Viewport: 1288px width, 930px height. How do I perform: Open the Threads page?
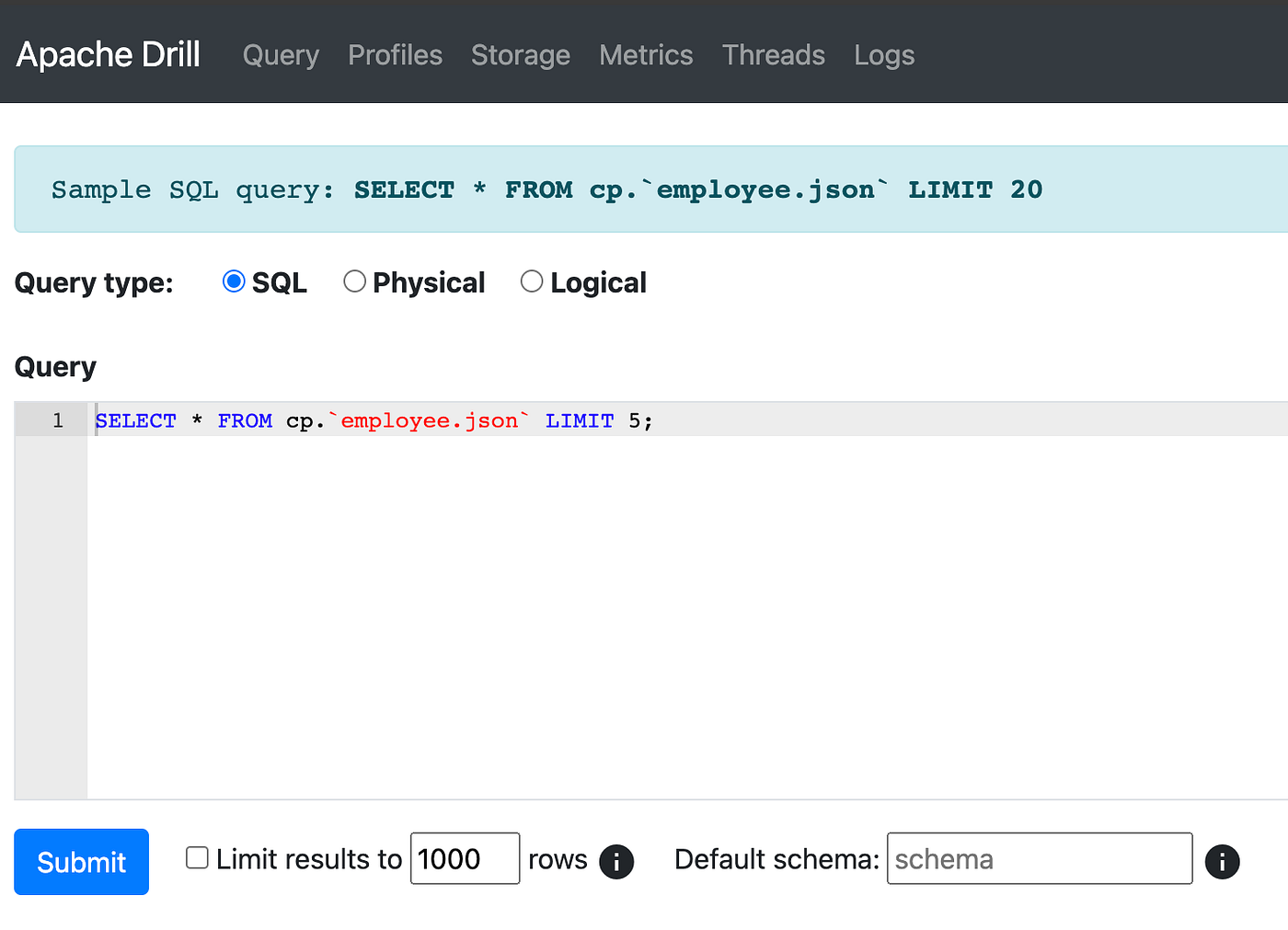click(773, 55)
